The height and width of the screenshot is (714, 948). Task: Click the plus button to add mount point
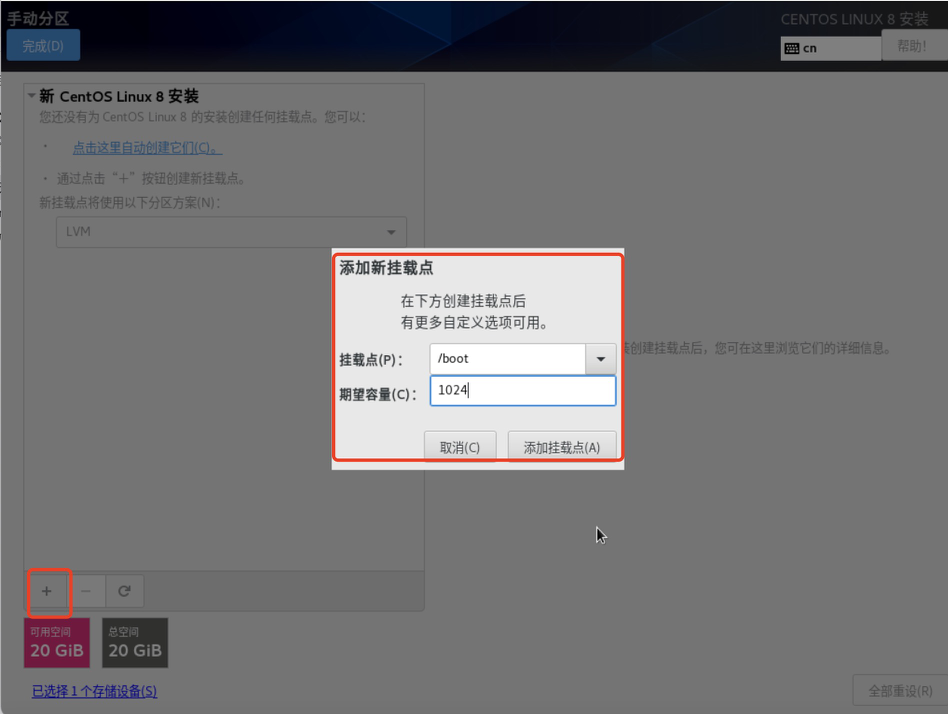point(47,591)
